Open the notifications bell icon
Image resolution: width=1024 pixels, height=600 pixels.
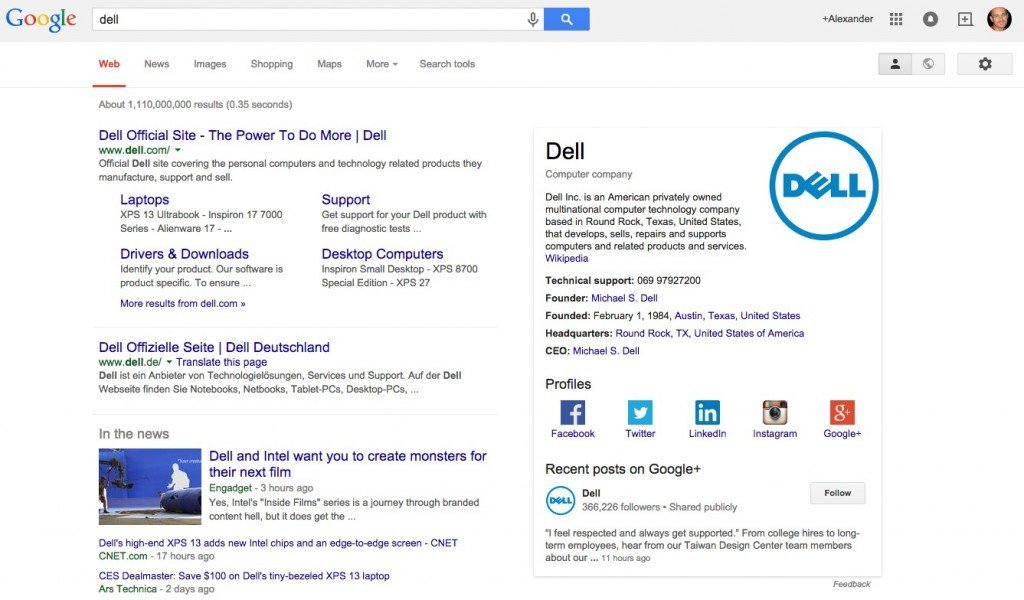coord(931,19)
